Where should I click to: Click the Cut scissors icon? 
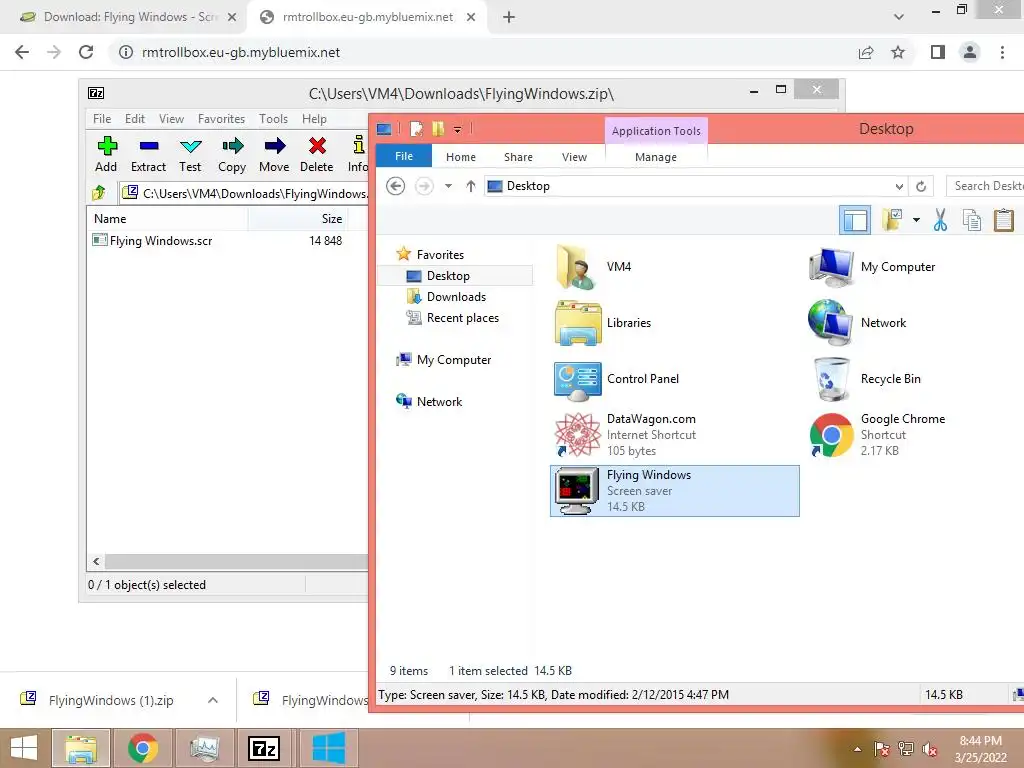coord(940,220)
